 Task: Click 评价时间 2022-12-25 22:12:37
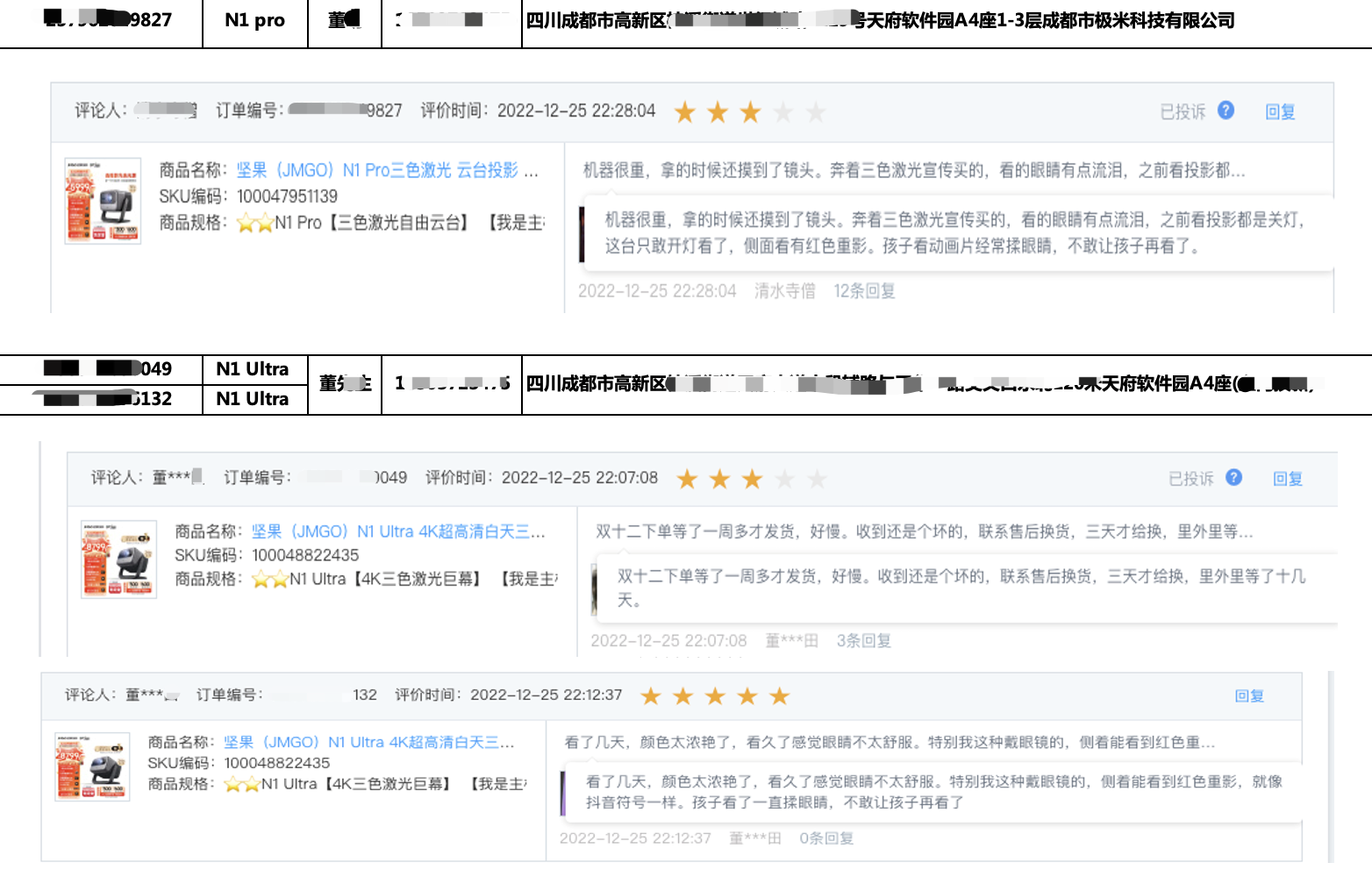(x=508, y=695)
